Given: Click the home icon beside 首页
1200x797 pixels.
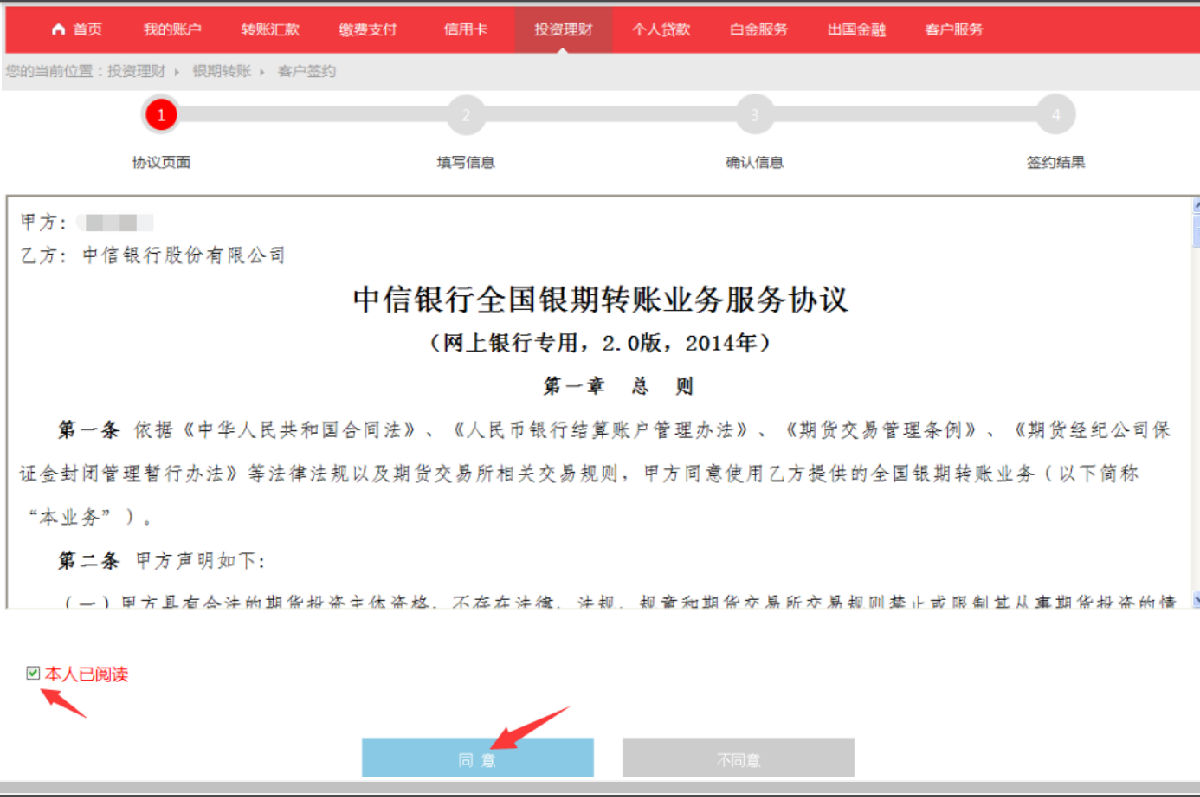Looking at the screenshot, I should (58, 30).
